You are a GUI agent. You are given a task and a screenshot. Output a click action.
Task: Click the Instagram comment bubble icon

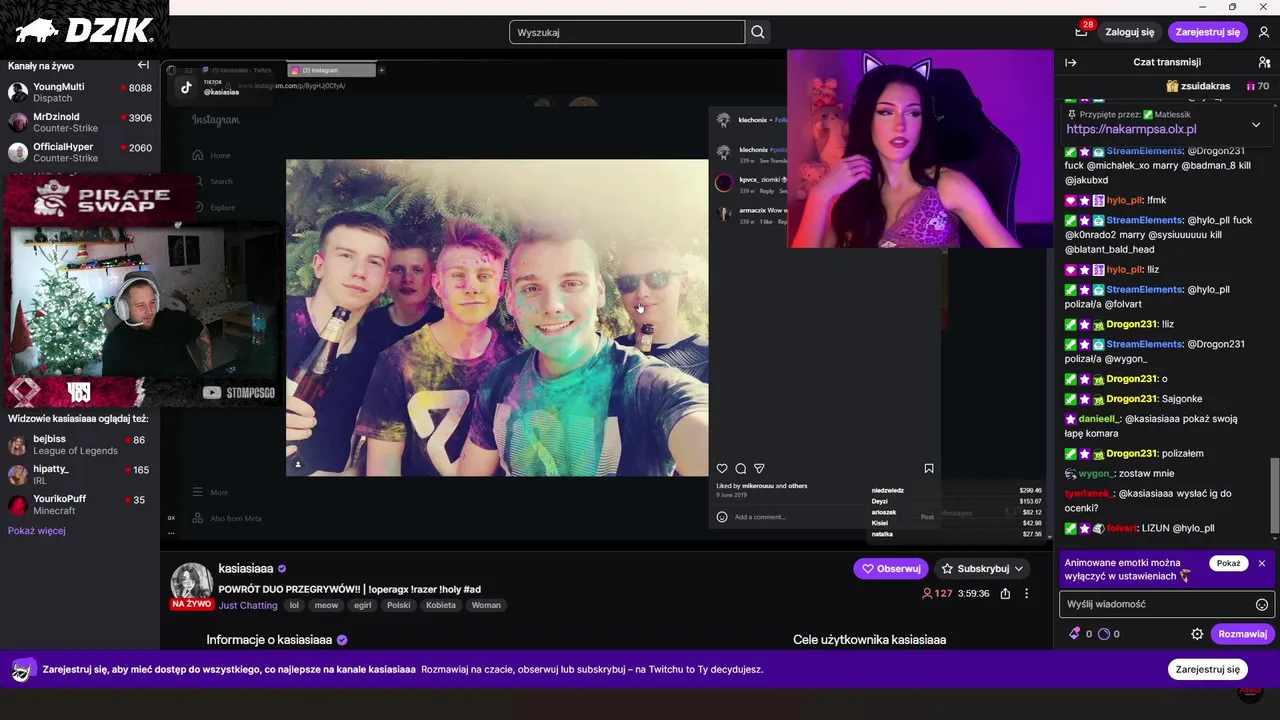click(740, 468)
